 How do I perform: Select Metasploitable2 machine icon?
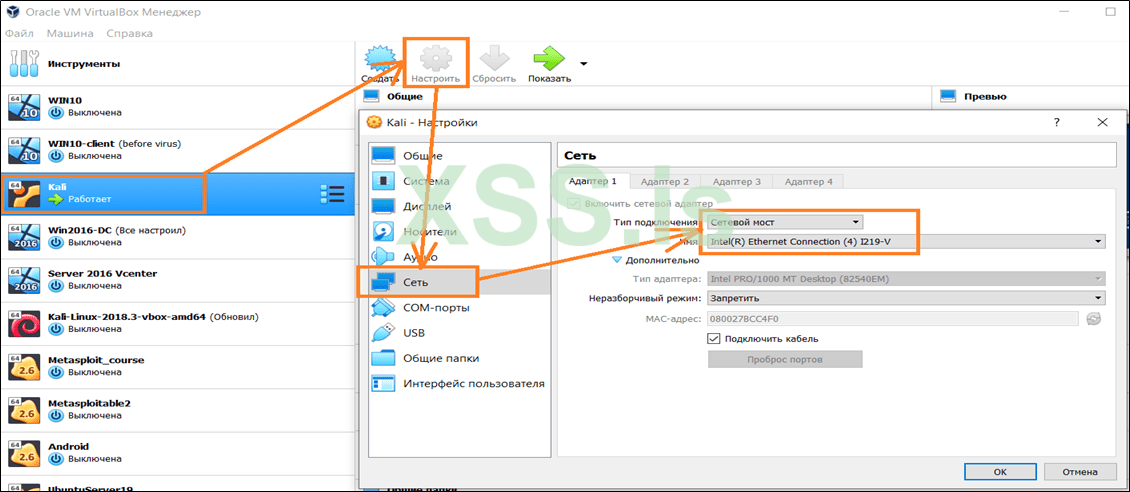pyautogui.click(x=24, y=410)
